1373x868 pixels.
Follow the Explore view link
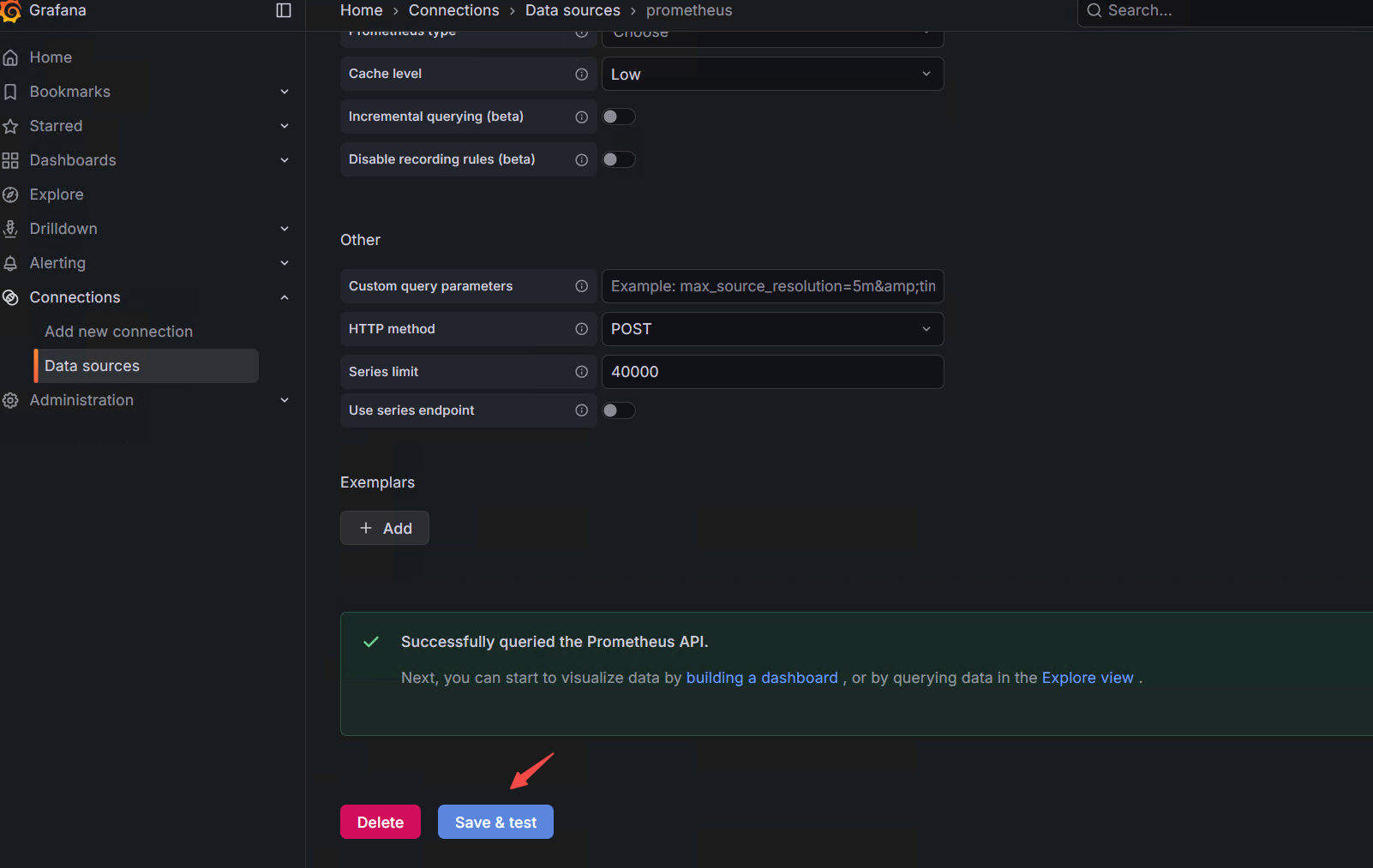click(x=1088, y=678)
